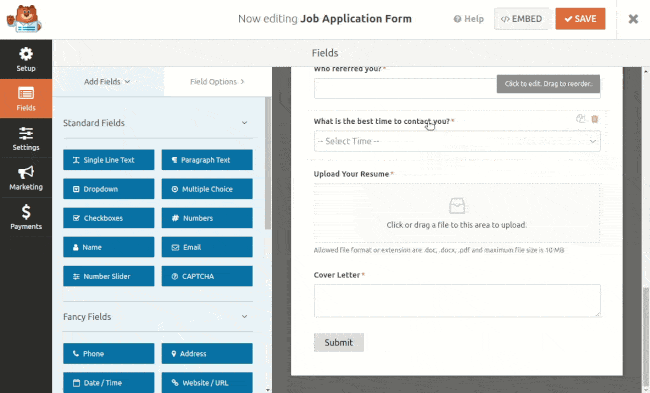The height and width of the screenshot is (393, 650).
Task: Add a Name field
Action: click(109, 247)
